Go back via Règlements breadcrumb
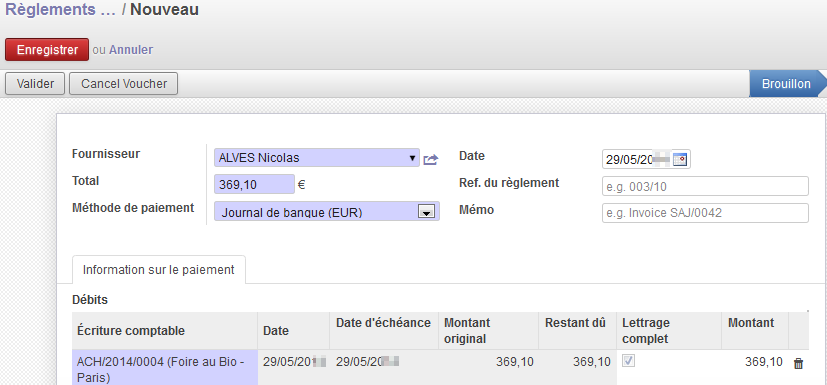Image resolution: width=827 pixels, height=385 pixels. click(x=60, y=9)
